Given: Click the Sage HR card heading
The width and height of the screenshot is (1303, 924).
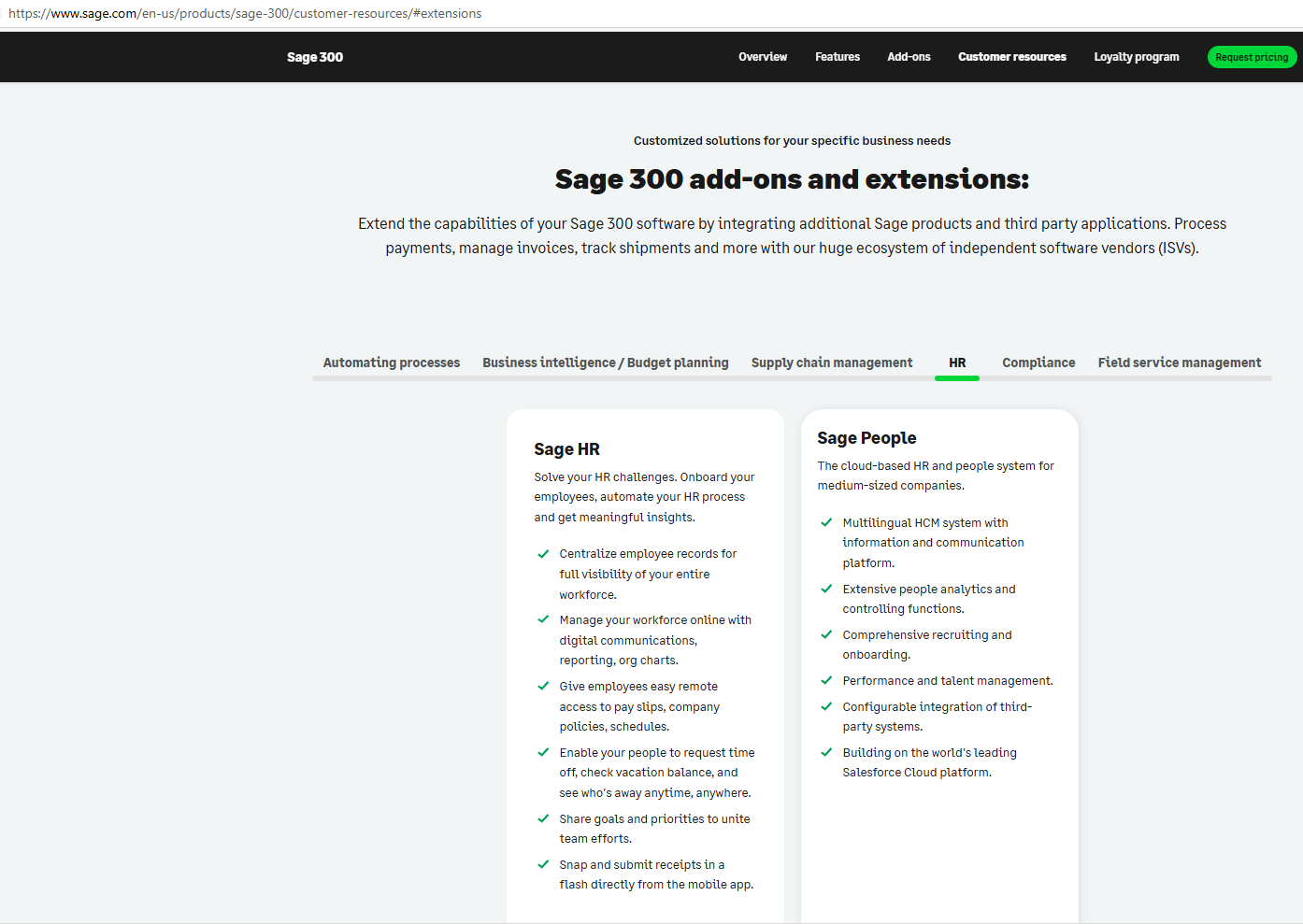Looking at the screenshot, I should tap(567, 449).
